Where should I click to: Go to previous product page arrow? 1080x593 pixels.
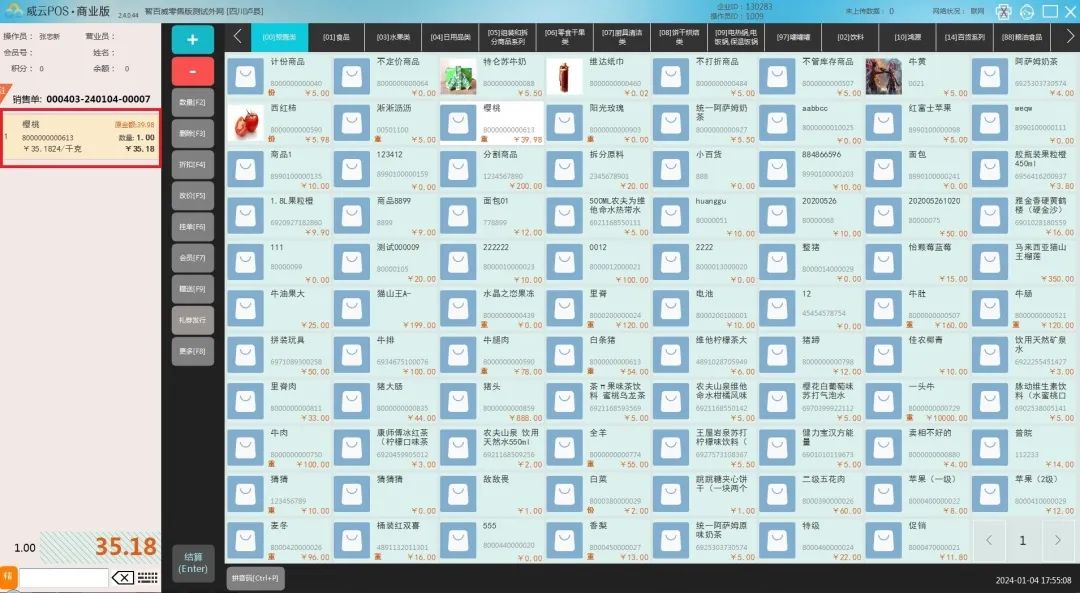coord(989,540)
